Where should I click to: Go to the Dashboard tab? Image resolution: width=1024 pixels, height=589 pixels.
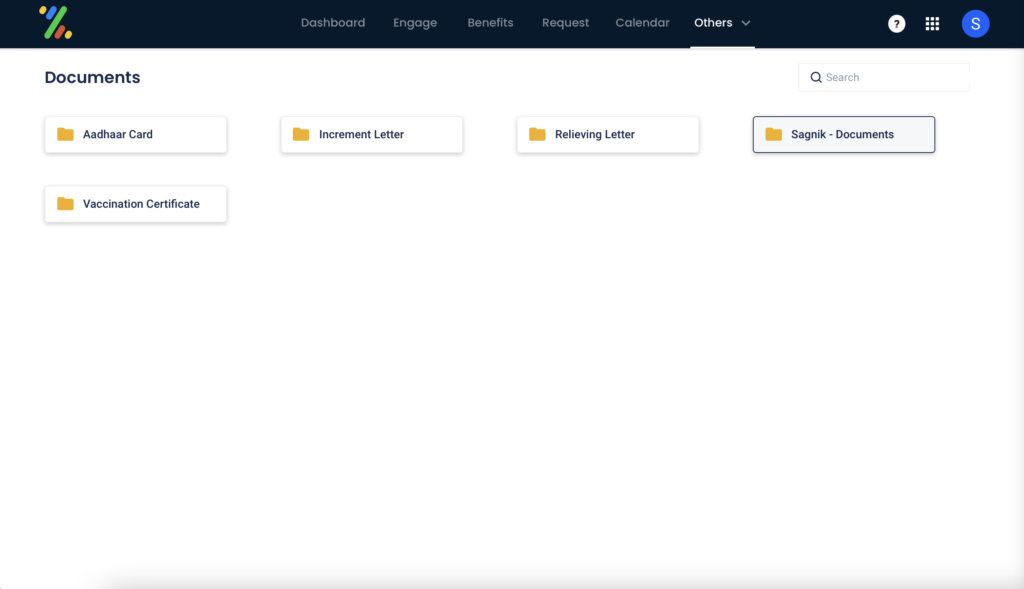[x=332, y=23]
